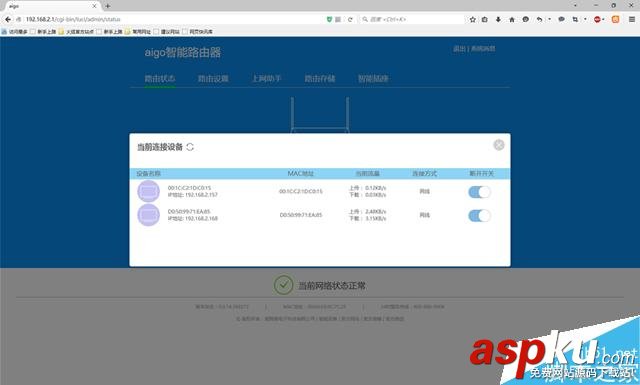This screenshot has height=385, width=640.
Task: Close the aigo browser tab
Action: [94, 6]
